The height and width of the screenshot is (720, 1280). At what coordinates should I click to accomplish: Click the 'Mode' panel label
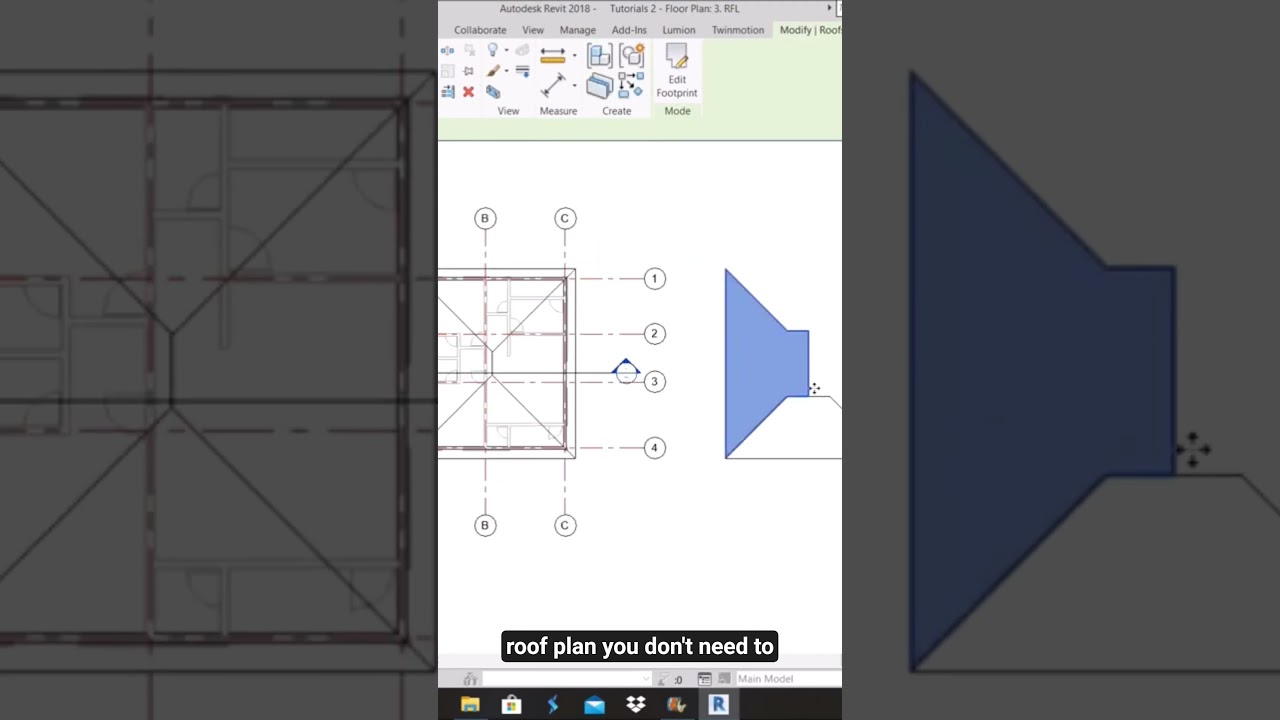(x=677, y=111)
